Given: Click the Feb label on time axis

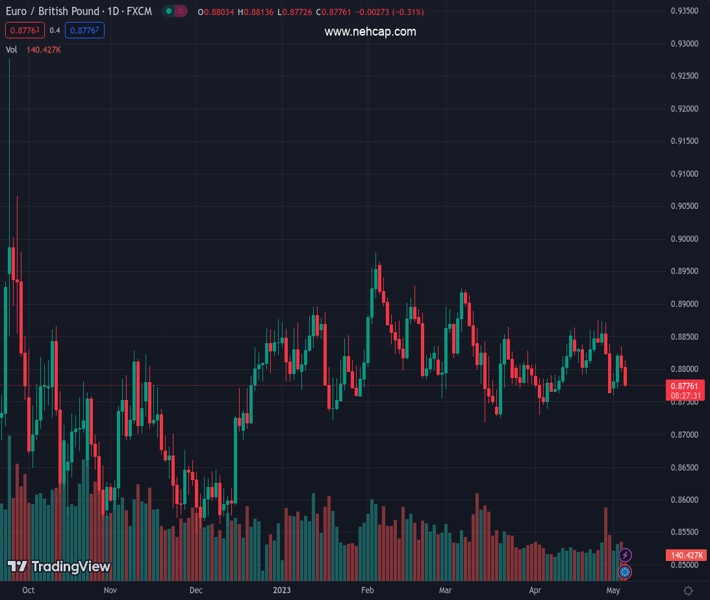Looking at the screenshot, I should (367, 591).
